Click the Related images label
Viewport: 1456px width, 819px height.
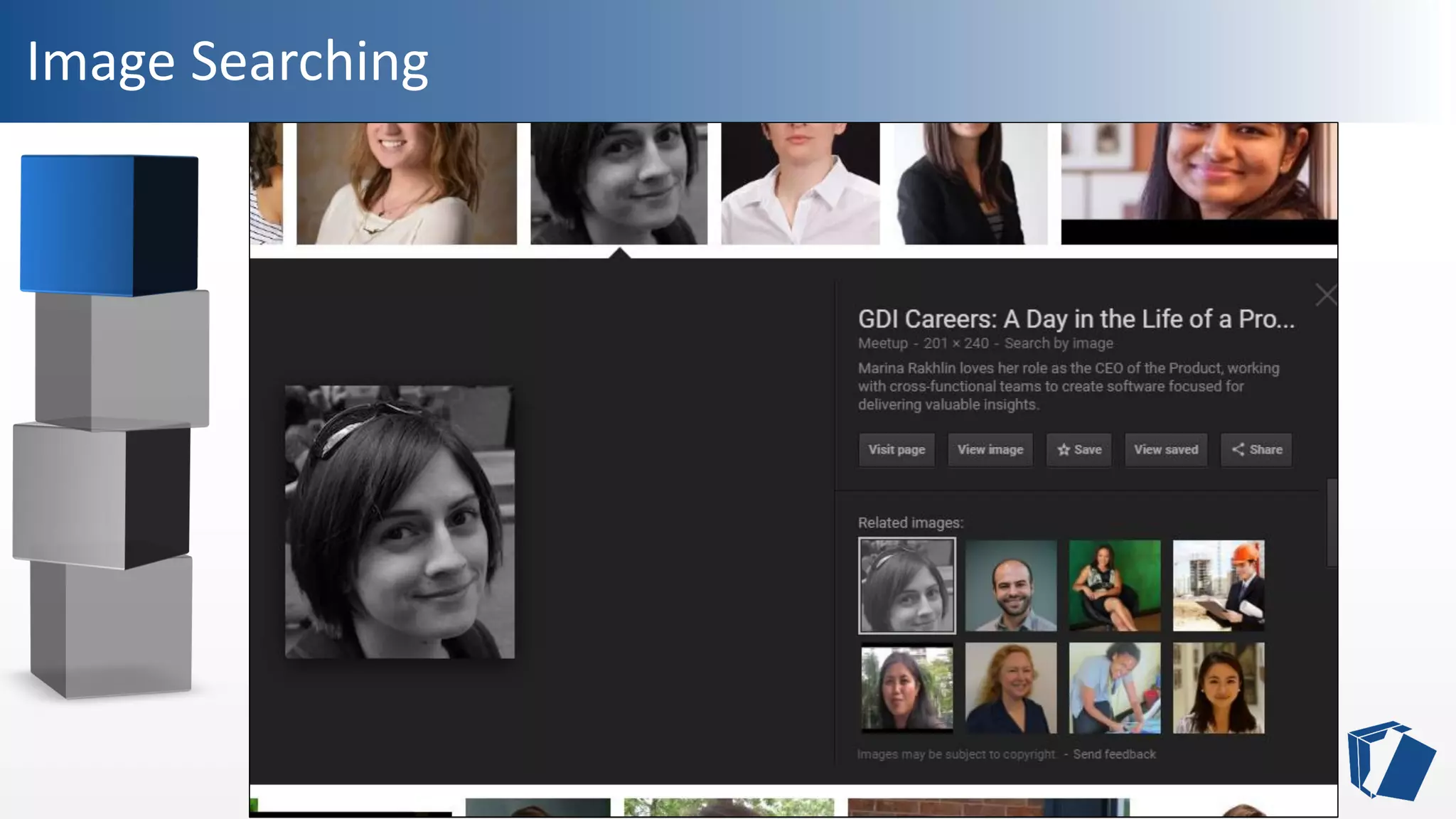[x=911, y=523]
